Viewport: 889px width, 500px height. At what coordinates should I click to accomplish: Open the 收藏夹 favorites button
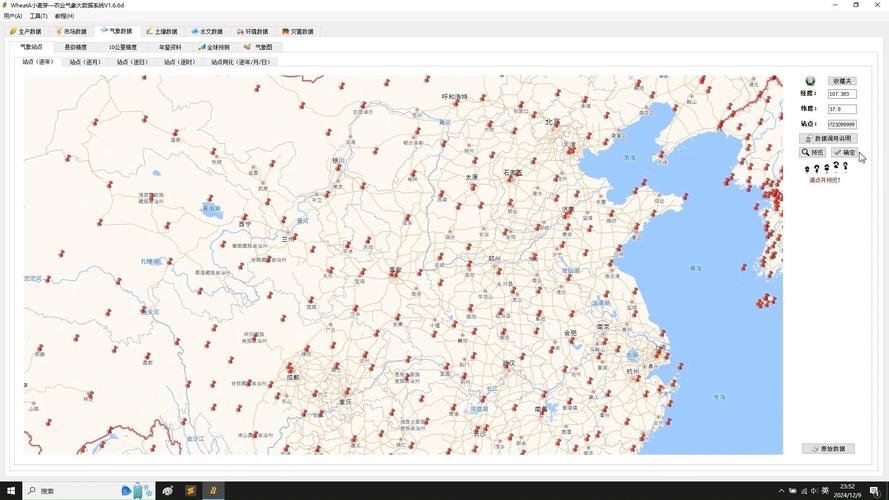click(842, 81)
